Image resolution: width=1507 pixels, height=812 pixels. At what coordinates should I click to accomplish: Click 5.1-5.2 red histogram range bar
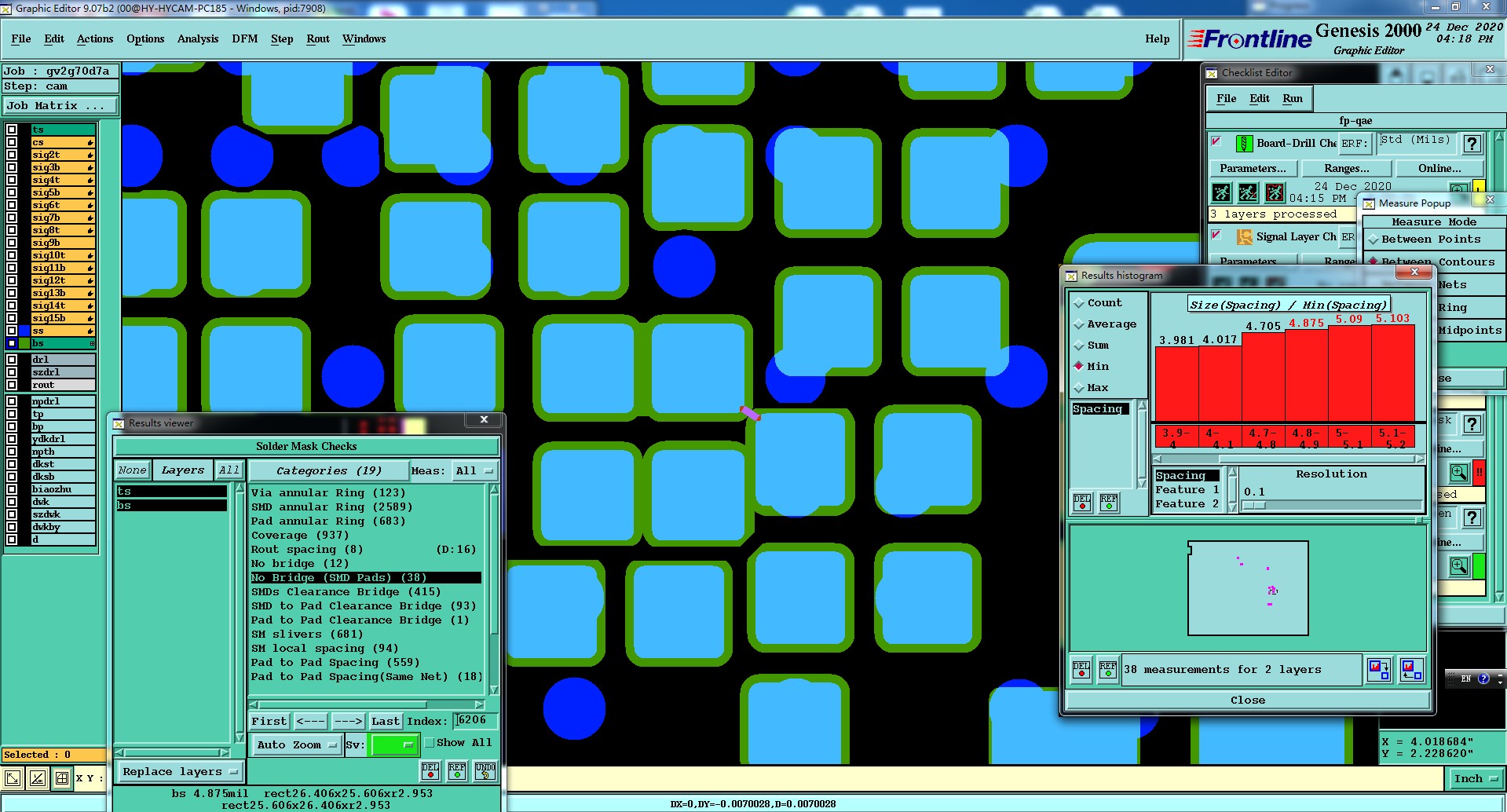(x=1393, y=438)
